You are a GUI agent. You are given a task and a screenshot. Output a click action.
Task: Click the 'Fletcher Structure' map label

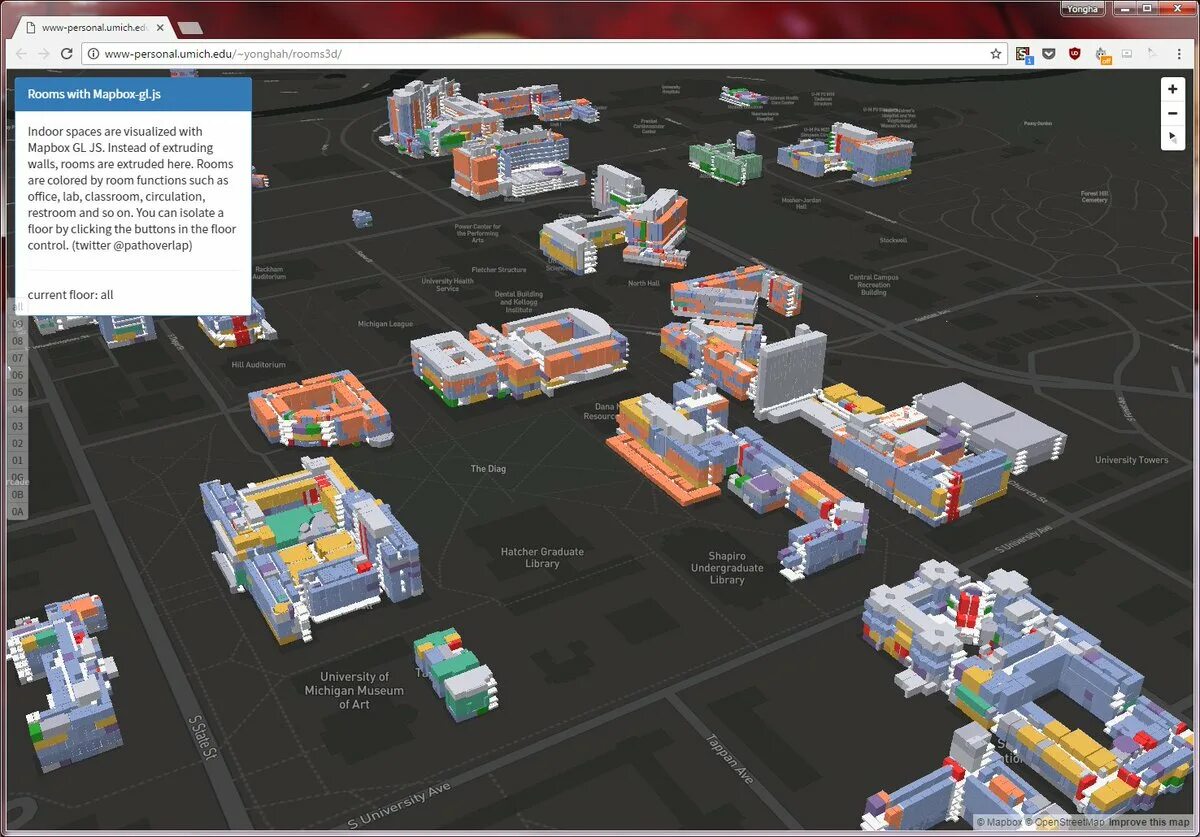point(499,270)
